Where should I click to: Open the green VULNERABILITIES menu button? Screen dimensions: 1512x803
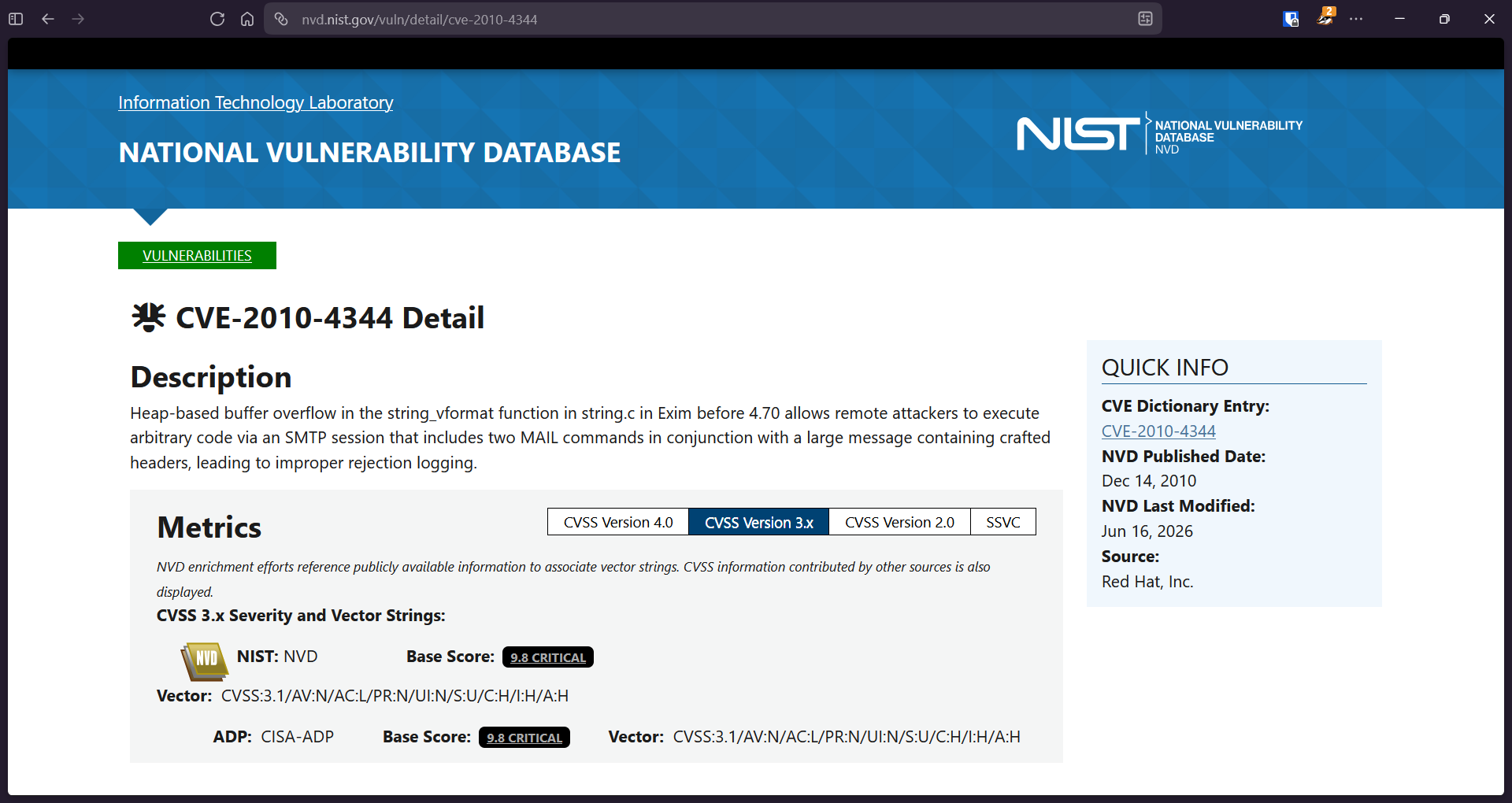pos(197,255)
